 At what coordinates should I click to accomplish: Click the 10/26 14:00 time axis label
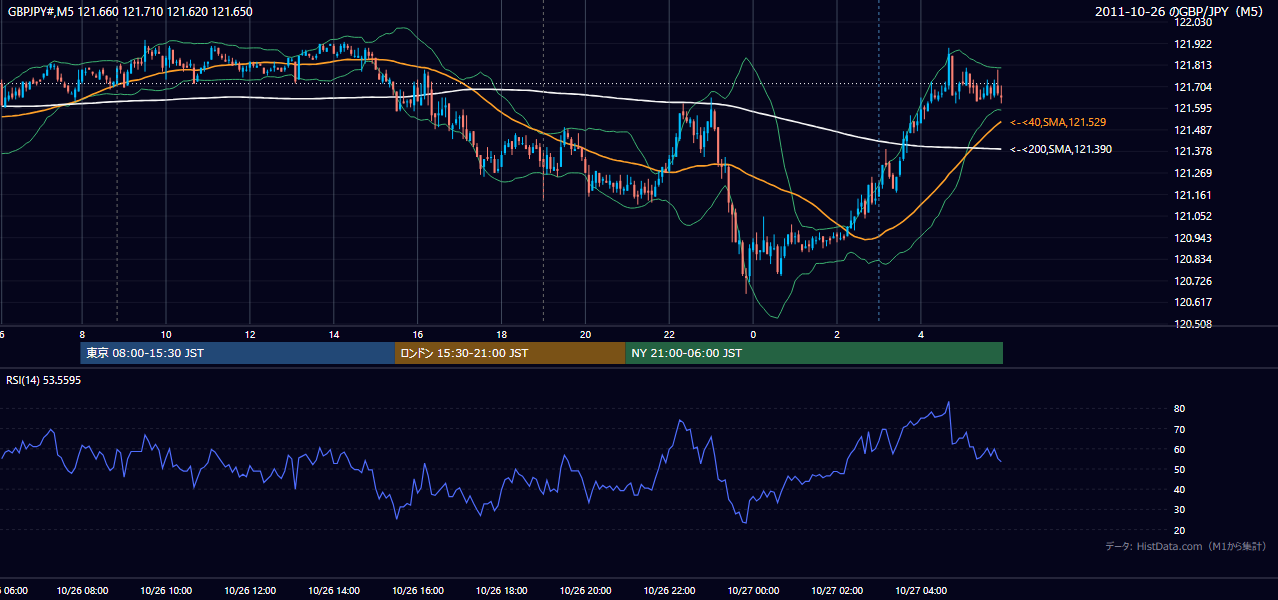(334, 591)
